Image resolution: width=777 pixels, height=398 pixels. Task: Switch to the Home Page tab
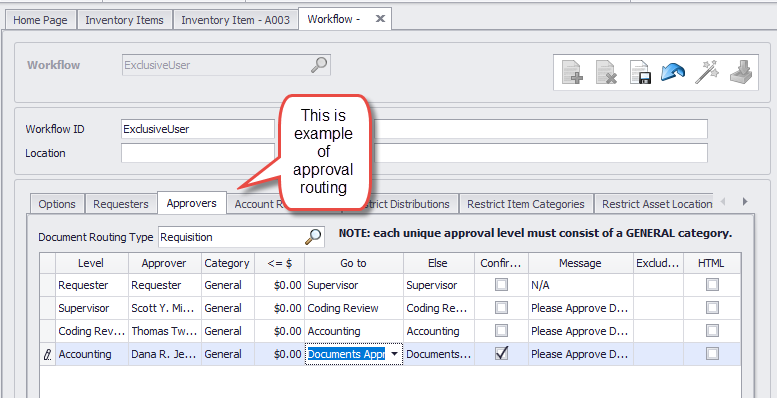point(40,20)
